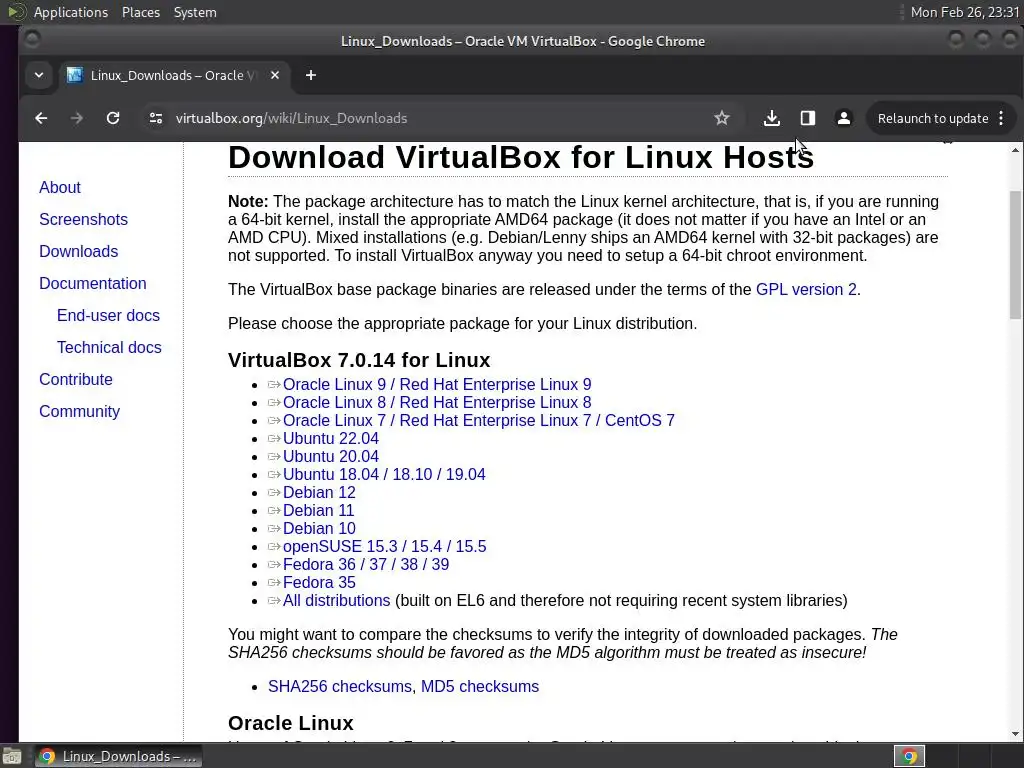Viewport: 1024px width, 768px height.
Task: Click 'Download VirtualBox for Linux Hosts' title
Action: [521, 157]
